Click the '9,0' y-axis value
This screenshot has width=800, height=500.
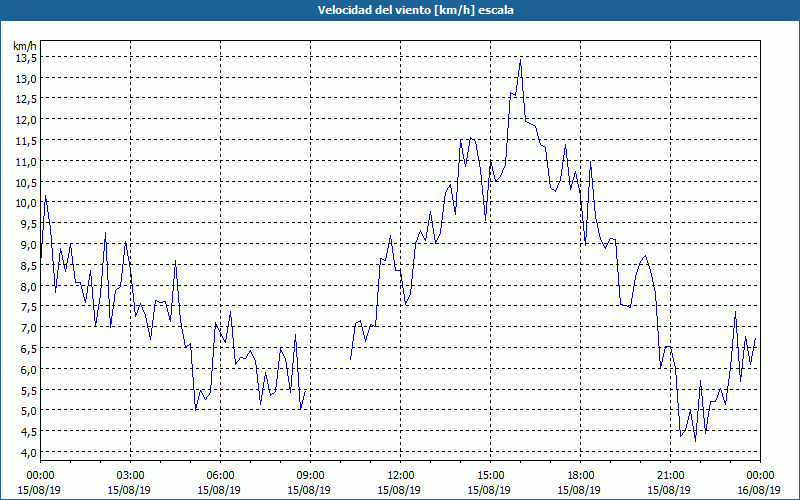(x=29, y=245)
